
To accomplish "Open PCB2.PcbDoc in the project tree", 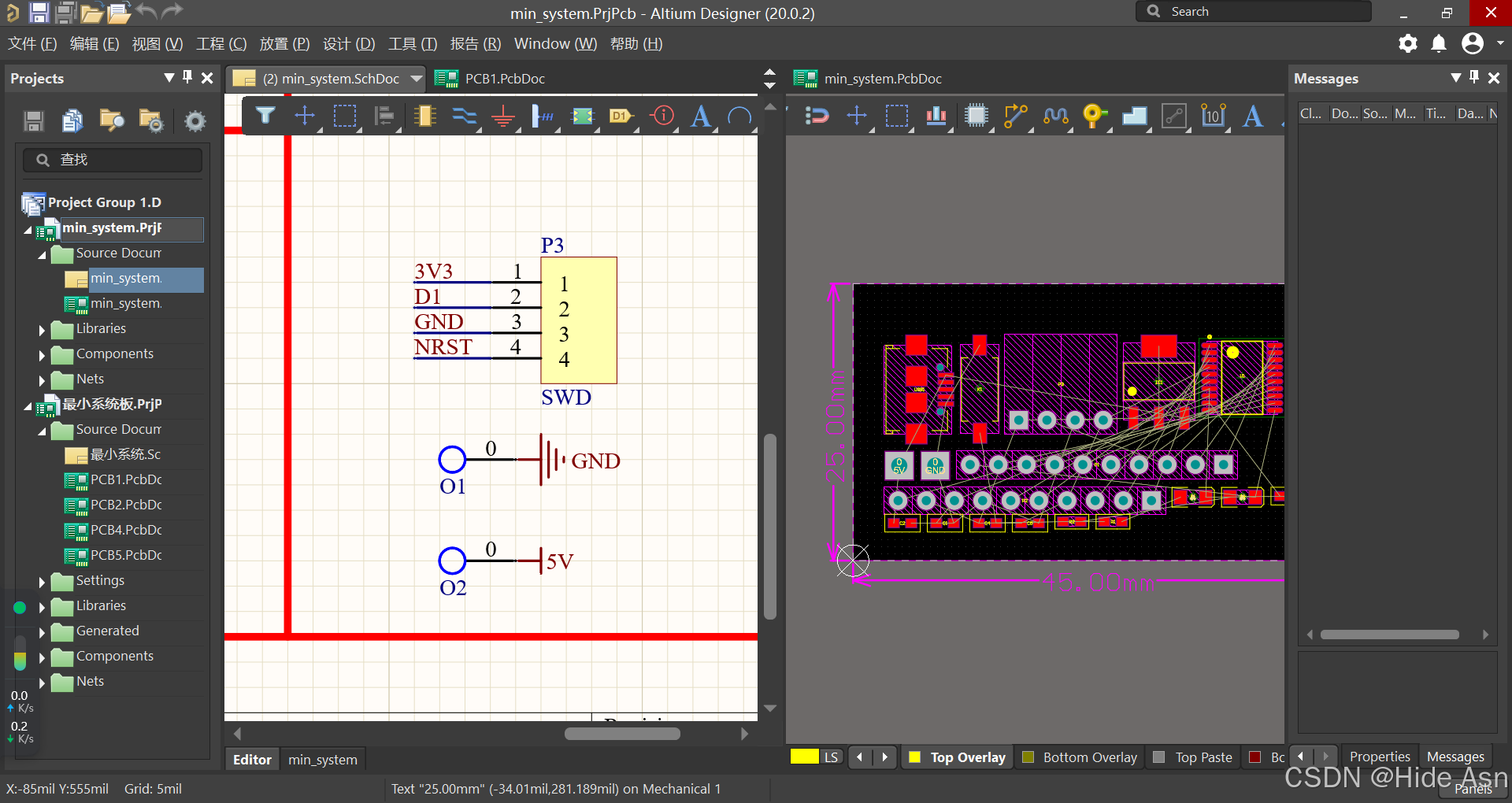I will pos(126,505).
